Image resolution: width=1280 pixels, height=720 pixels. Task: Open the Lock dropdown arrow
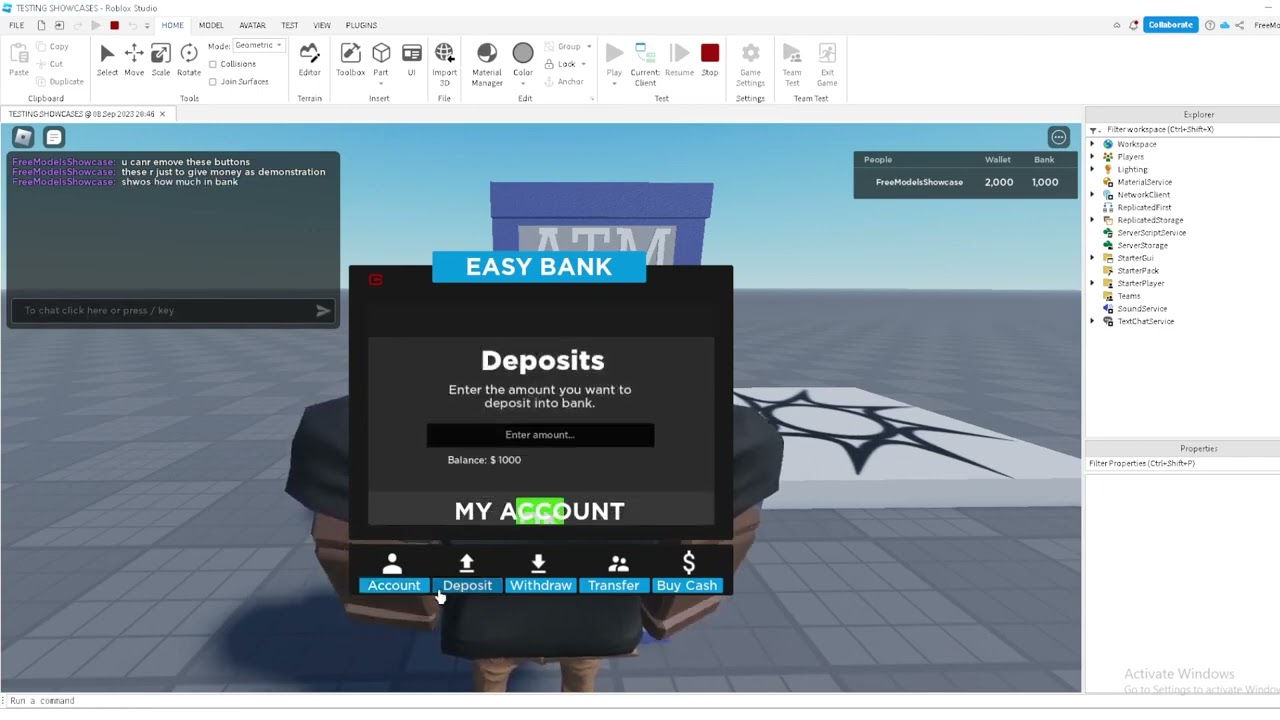pyautogui.click(x=583, y=64)
